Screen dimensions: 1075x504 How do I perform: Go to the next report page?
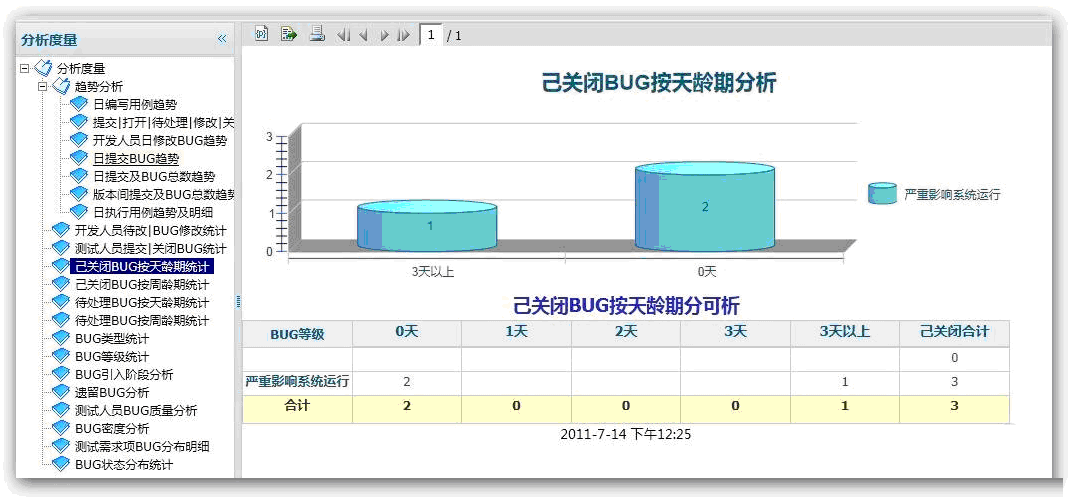click(384, 34)
